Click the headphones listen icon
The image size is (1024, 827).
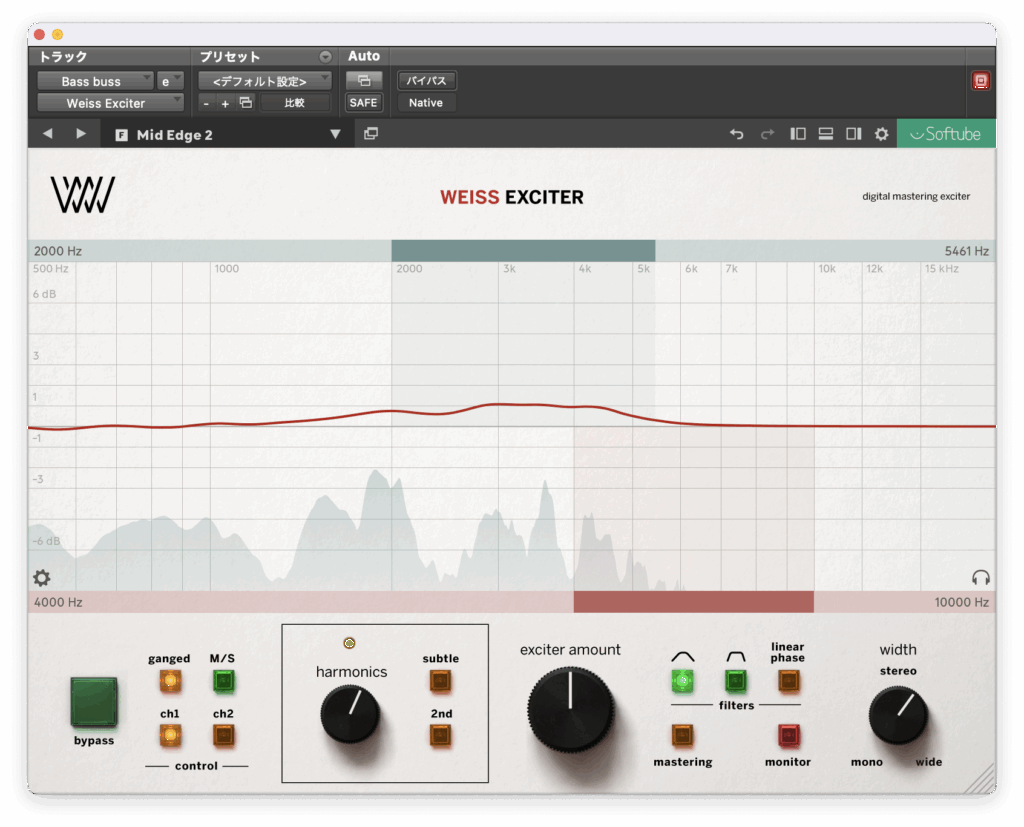click(981, 577)
